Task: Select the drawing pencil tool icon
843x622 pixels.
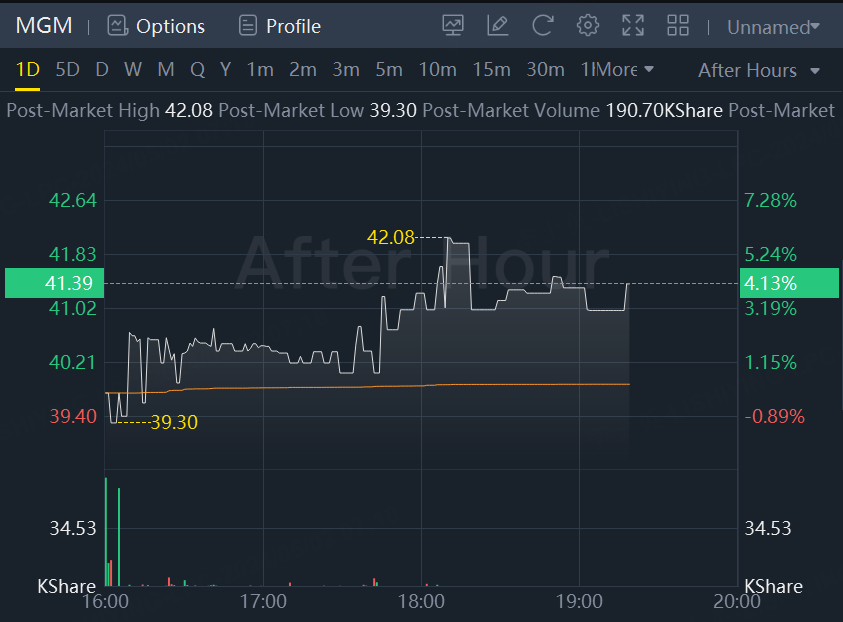Action: pos(497,26)
